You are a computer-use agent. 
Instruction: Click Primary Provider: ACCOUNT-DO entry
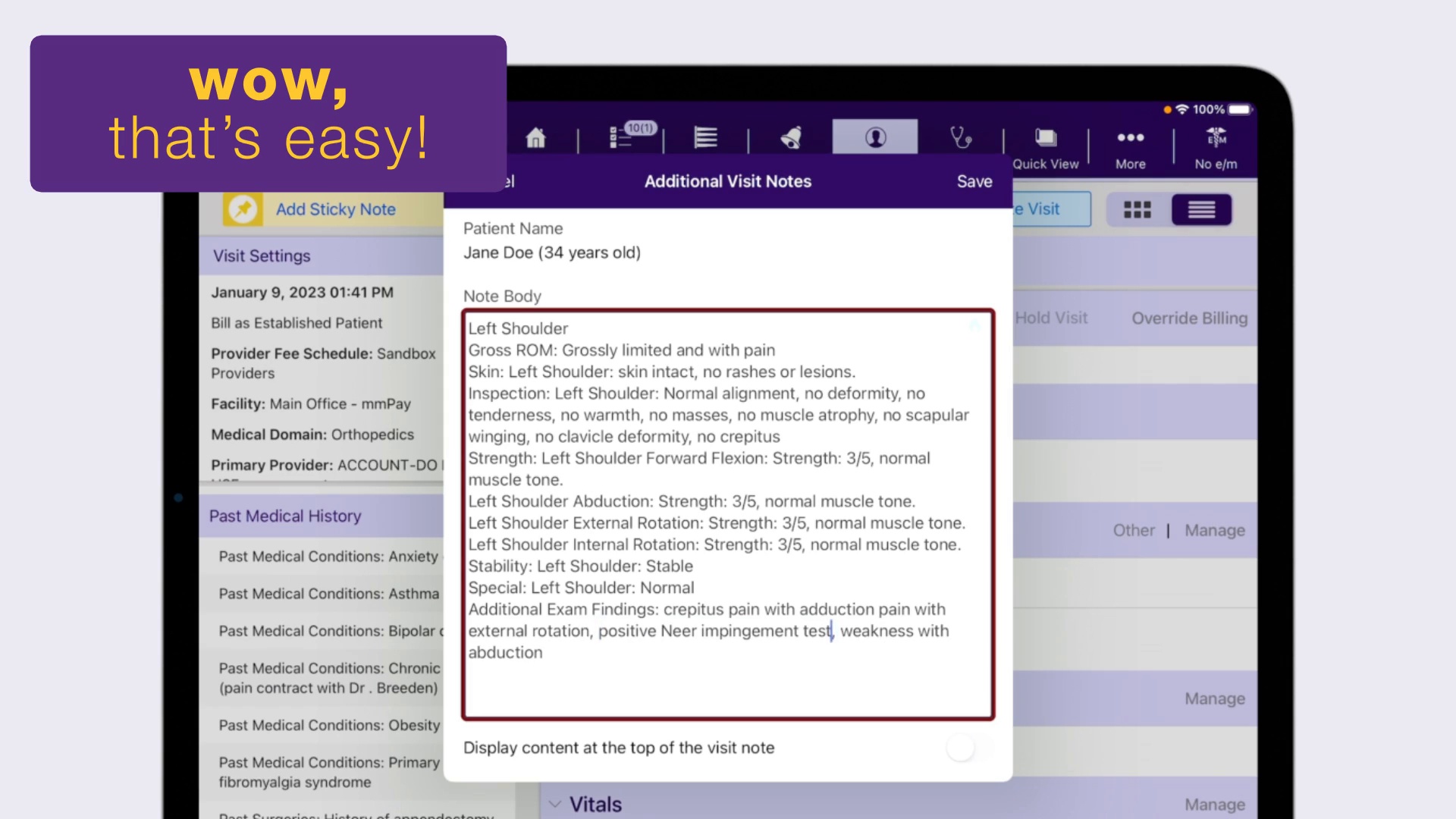pos(326,466)
